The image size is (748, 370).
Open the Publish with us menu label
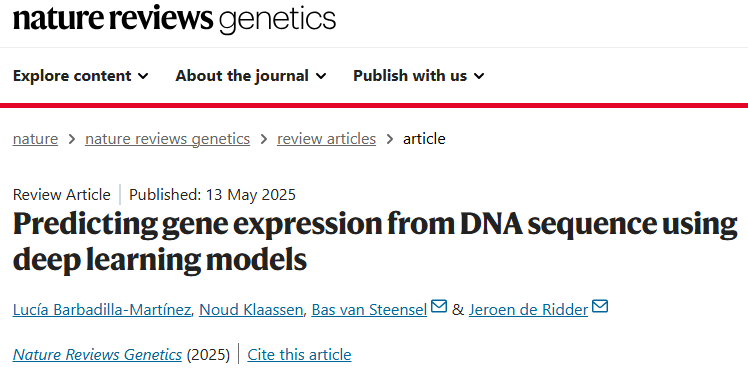(410, 76)
